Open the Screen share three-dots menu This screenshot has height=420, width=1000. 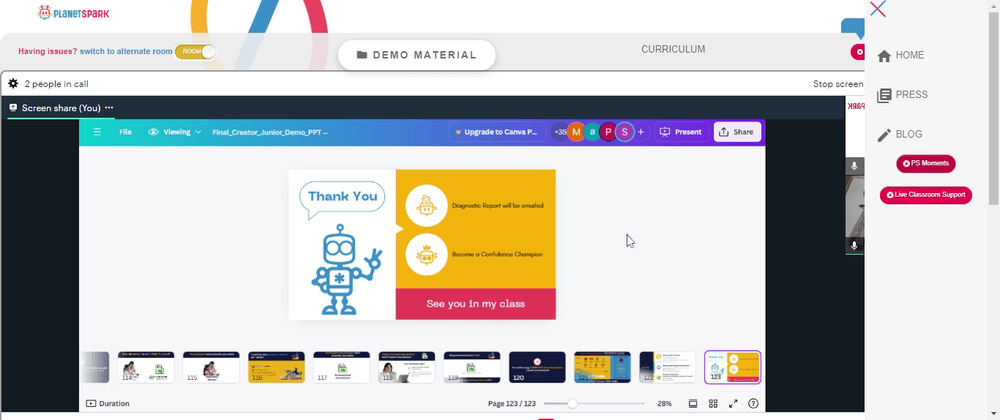(x=109, y=108)
